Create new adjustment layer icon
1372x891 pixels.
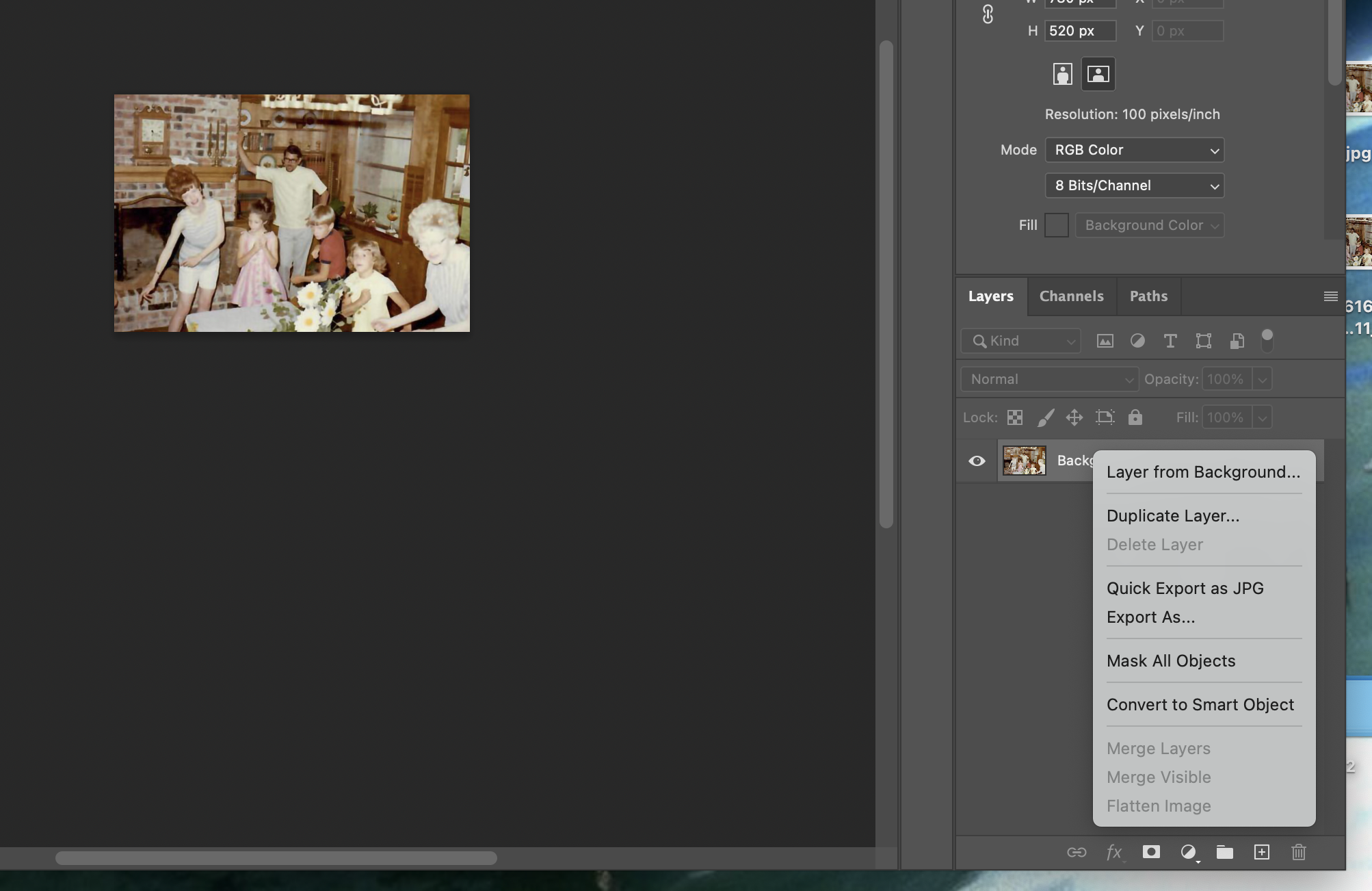[1188, 852]
